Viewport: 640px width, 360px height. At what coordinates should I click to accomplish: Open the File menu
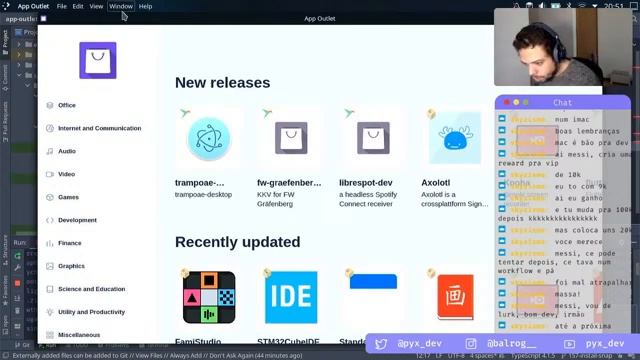point(62,6)
